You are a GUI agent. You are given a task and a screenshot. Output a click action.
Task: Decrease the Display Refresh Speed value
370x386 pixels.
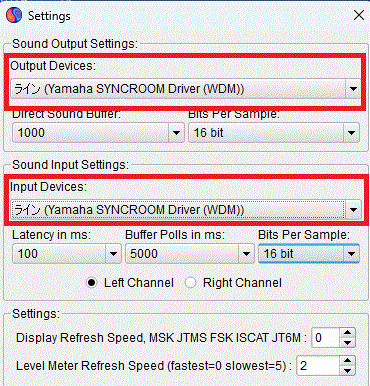(x=347, y=343)
